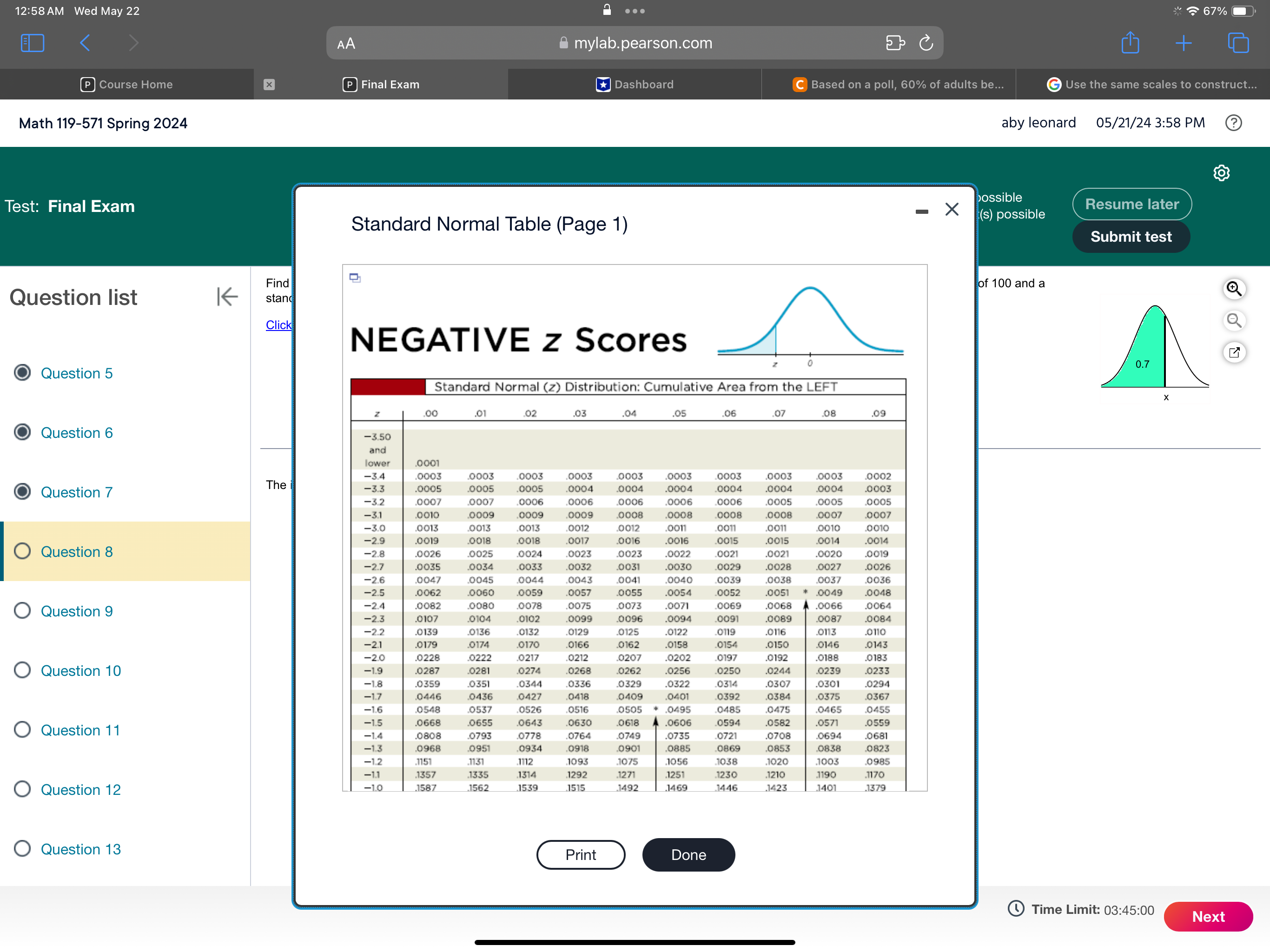Viewport: 1270px width, 952px height.
Task: Reload the page in Safari
Action: tap(926, 43)
